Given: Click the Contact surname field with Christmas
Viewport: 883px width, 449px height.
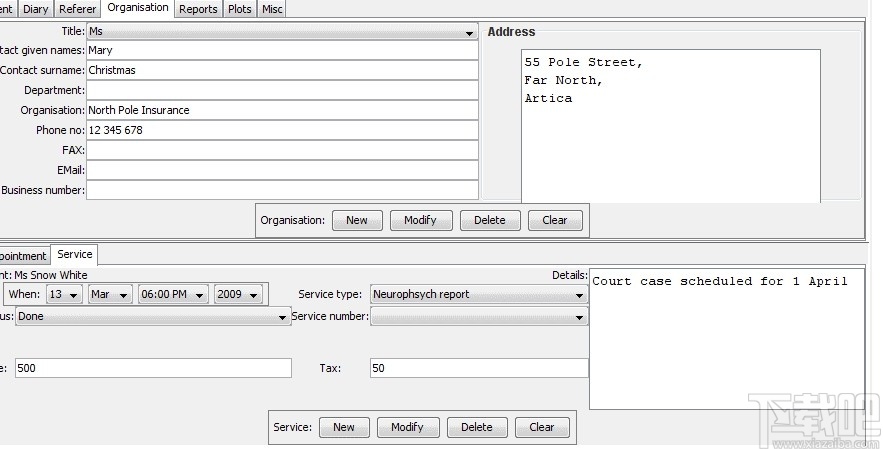Looking at the screenshot, I should (x=282, y=70).
